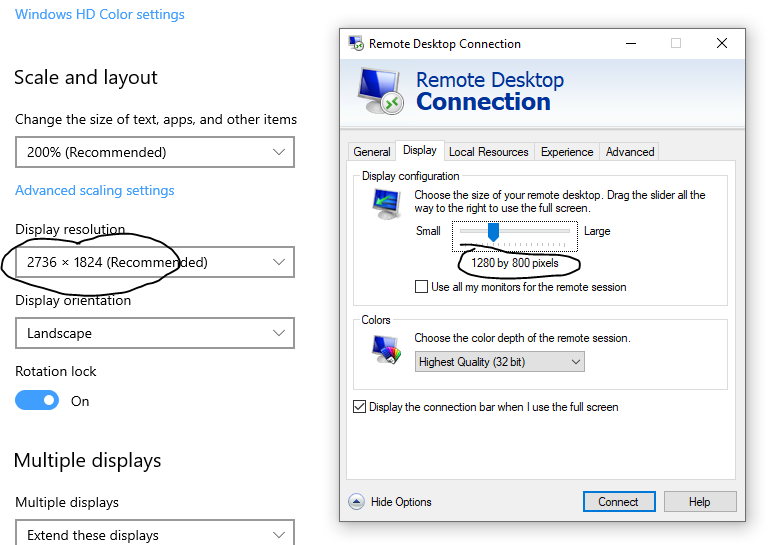Screen dimensions: 773x545
Task: Switch to the Local Resources tab
Action: [489, 152]
